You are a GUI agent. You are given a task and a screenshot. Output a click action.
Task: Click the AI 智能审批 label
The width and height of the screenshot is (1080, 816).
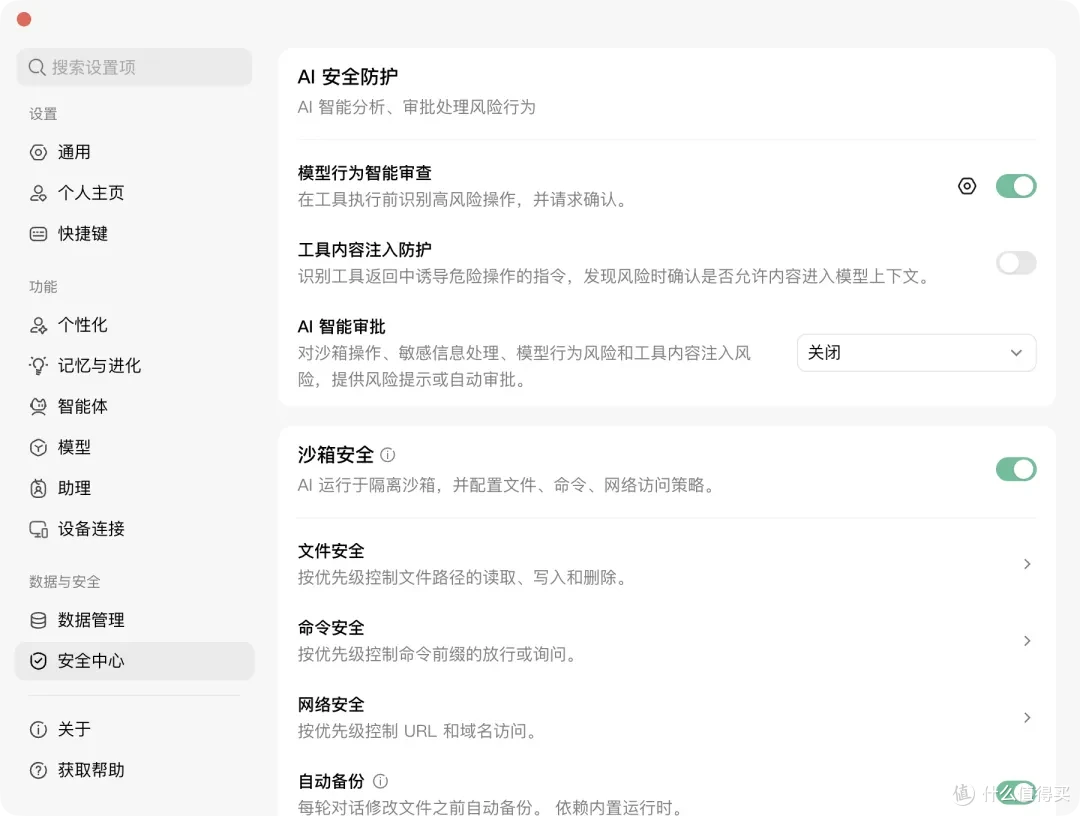click(342, 326)
